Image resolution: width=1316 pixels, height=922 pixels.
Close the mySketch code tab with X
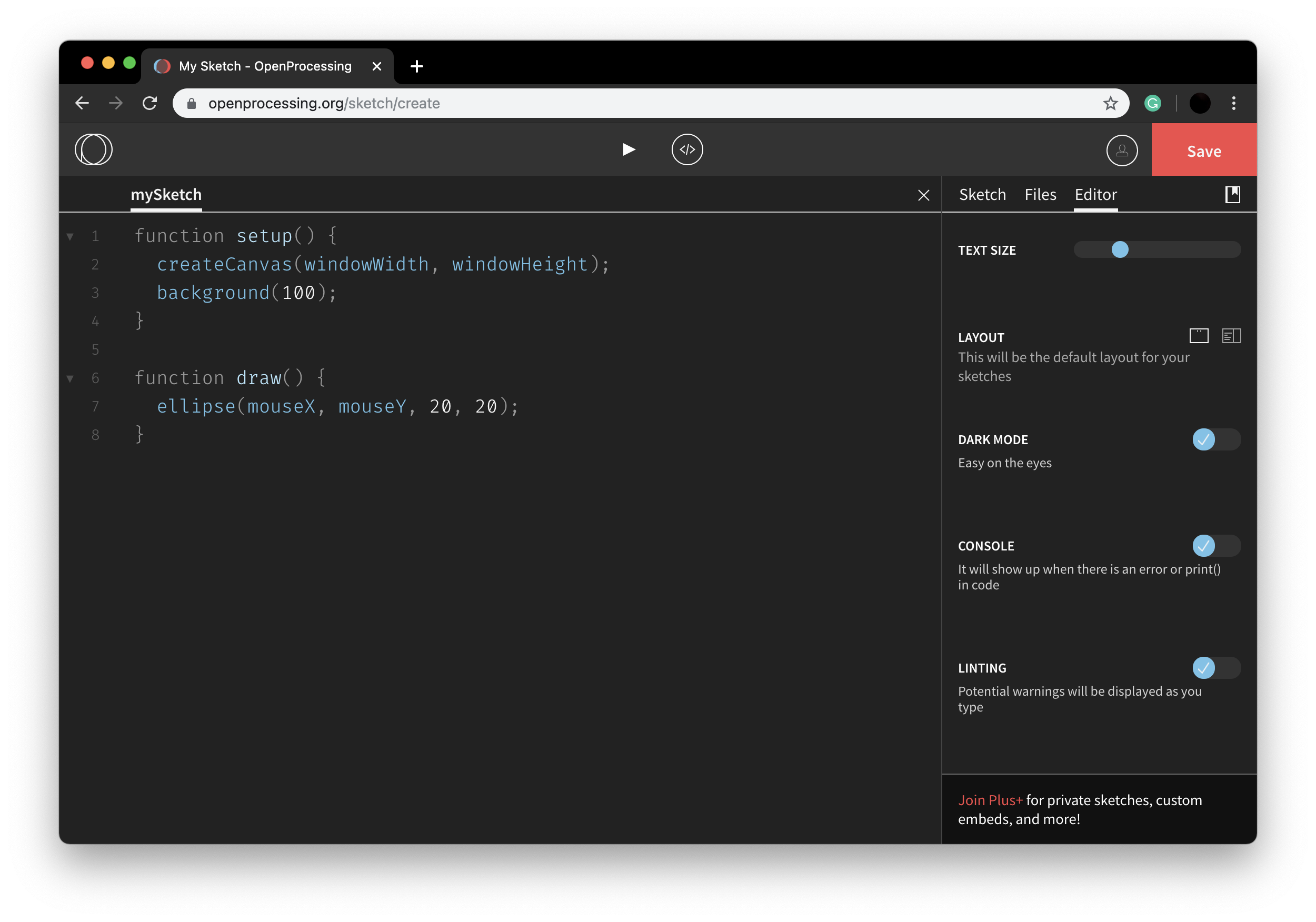pyautogui.click(x=923, y=195)
